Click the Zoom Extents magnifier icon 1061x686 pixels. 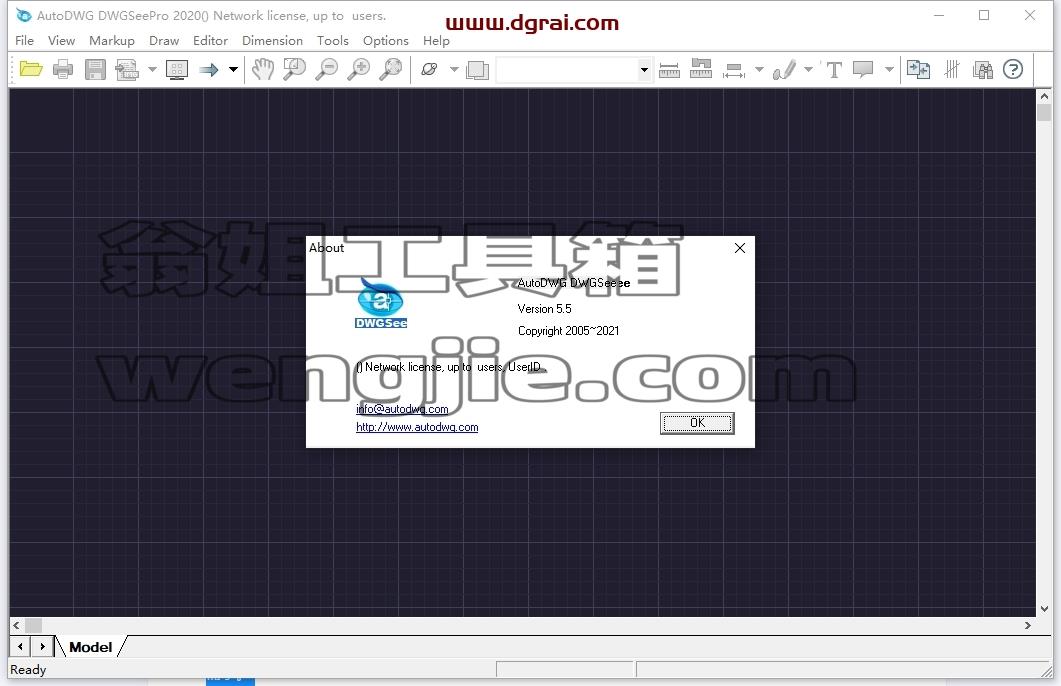[391, 69]
